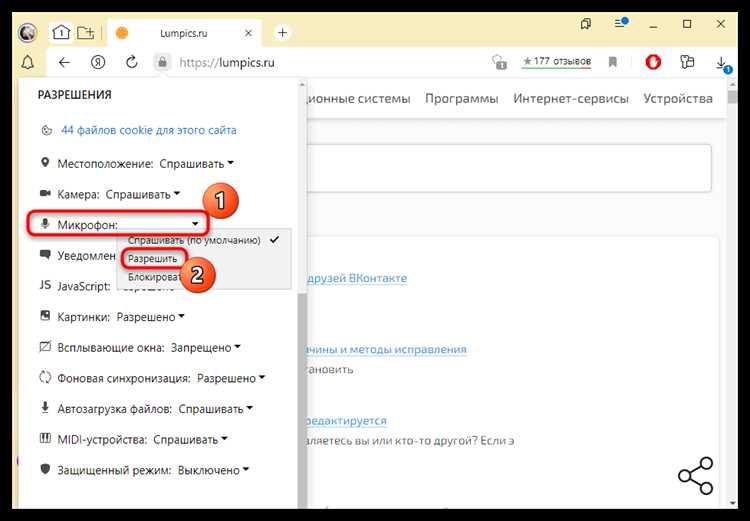Expand the MIDI-устройства dropdown
Image resolution: width=750 pixels, height=521 pixels.
(x=190, y=440)
